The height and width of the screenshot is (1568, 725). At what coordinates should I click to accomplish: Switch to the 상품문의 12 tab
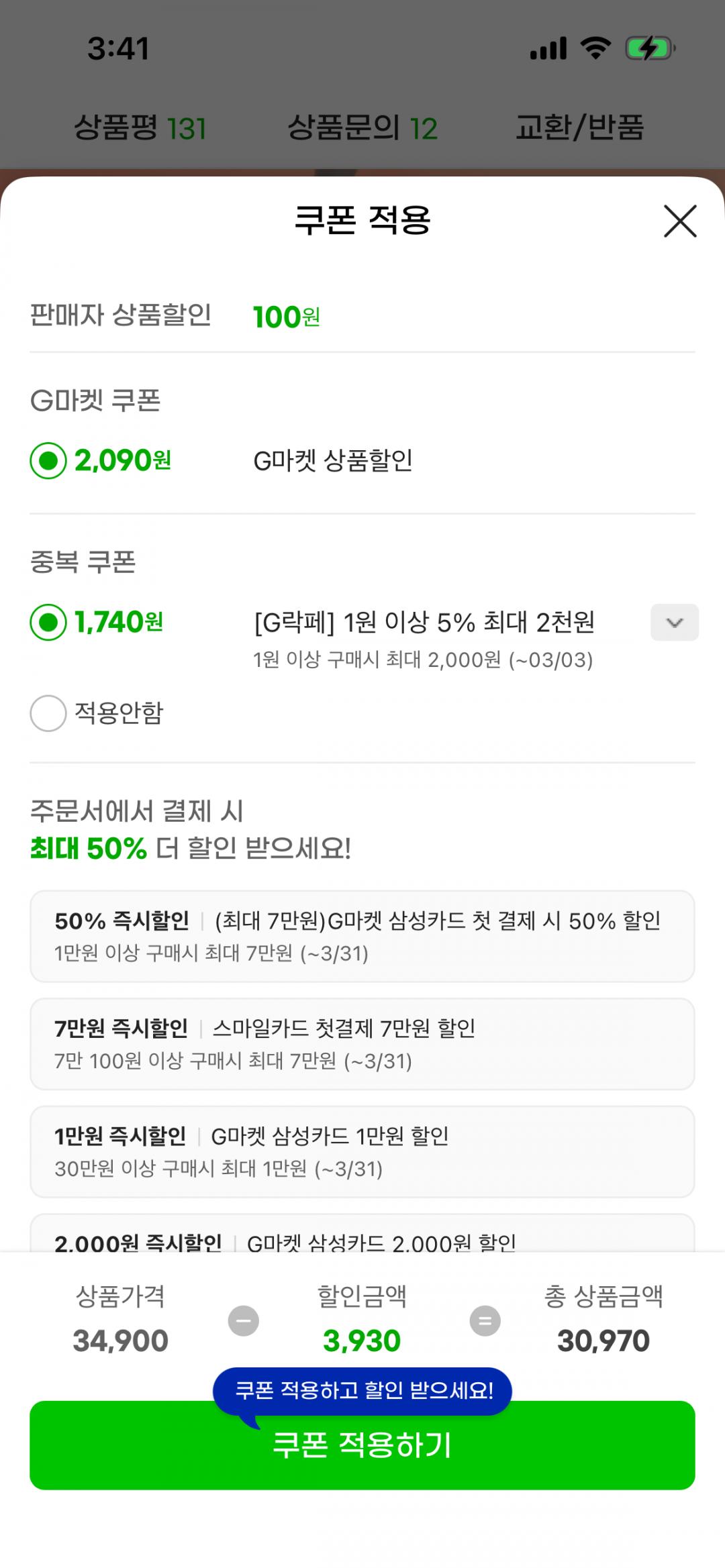[x=362, y=127]
